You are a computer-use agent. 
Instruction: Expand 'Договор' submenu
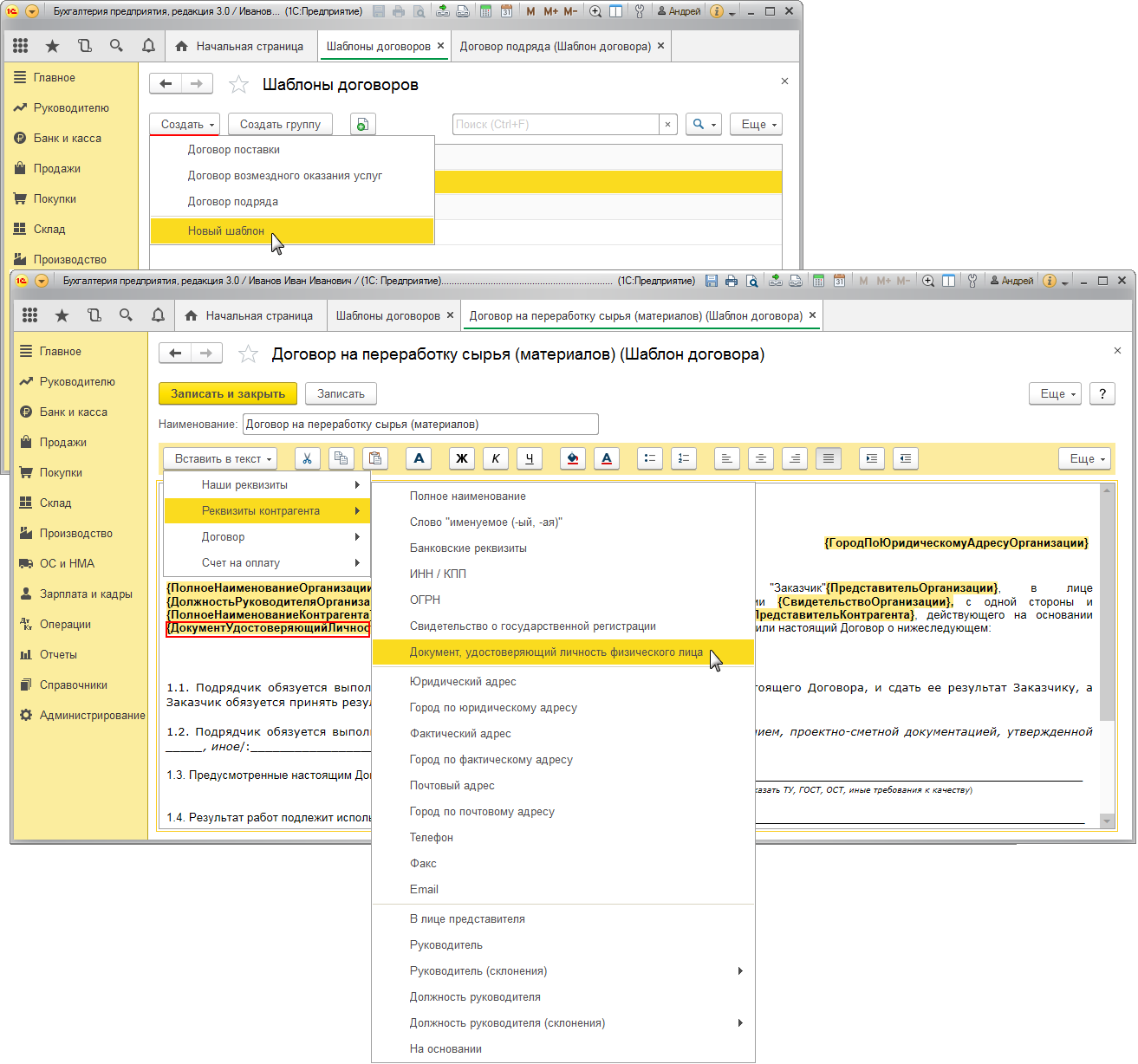267,537
